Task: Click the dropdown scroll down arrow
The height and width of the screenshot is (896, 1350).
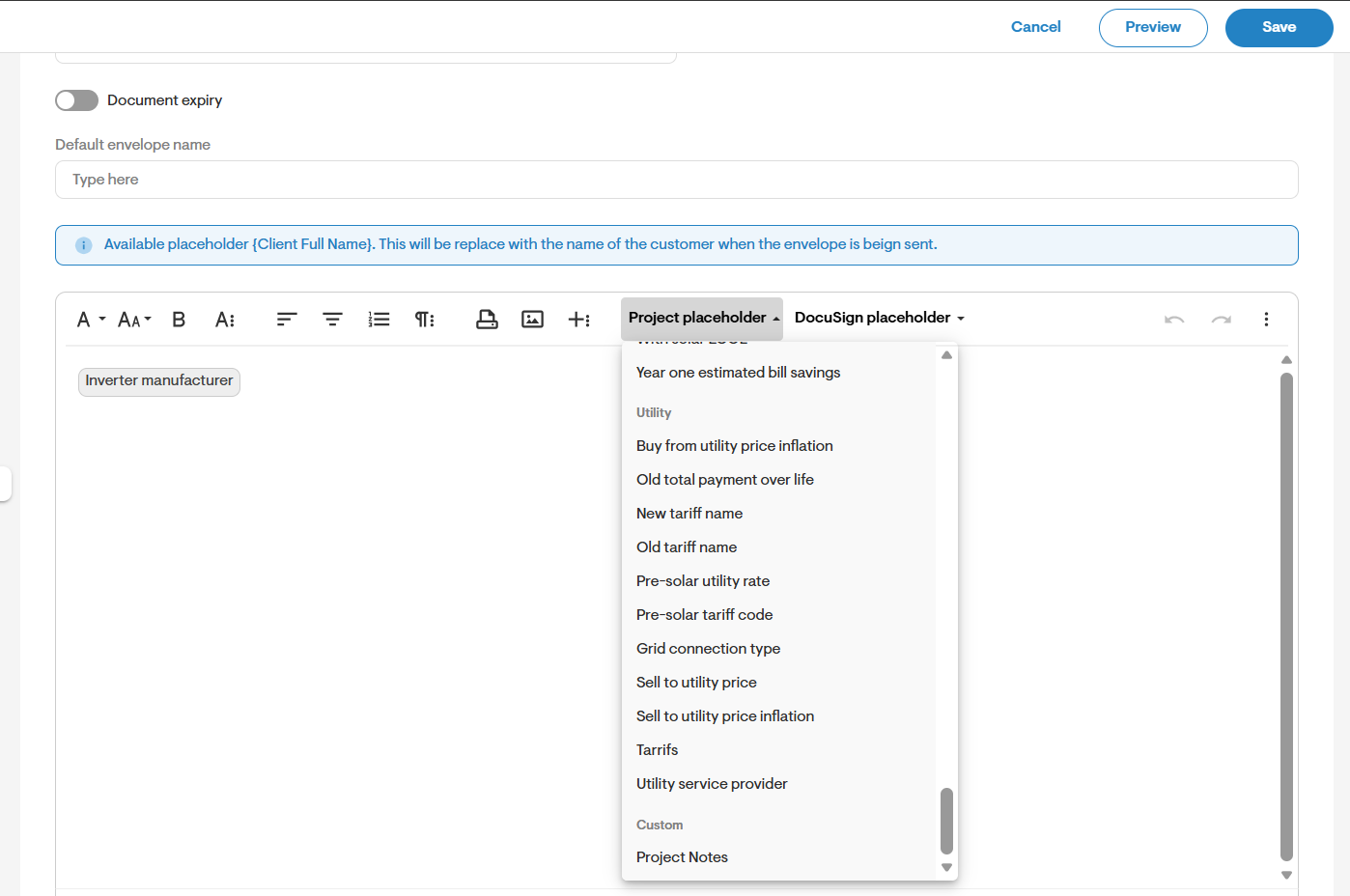Action: (x=946, y=867)
